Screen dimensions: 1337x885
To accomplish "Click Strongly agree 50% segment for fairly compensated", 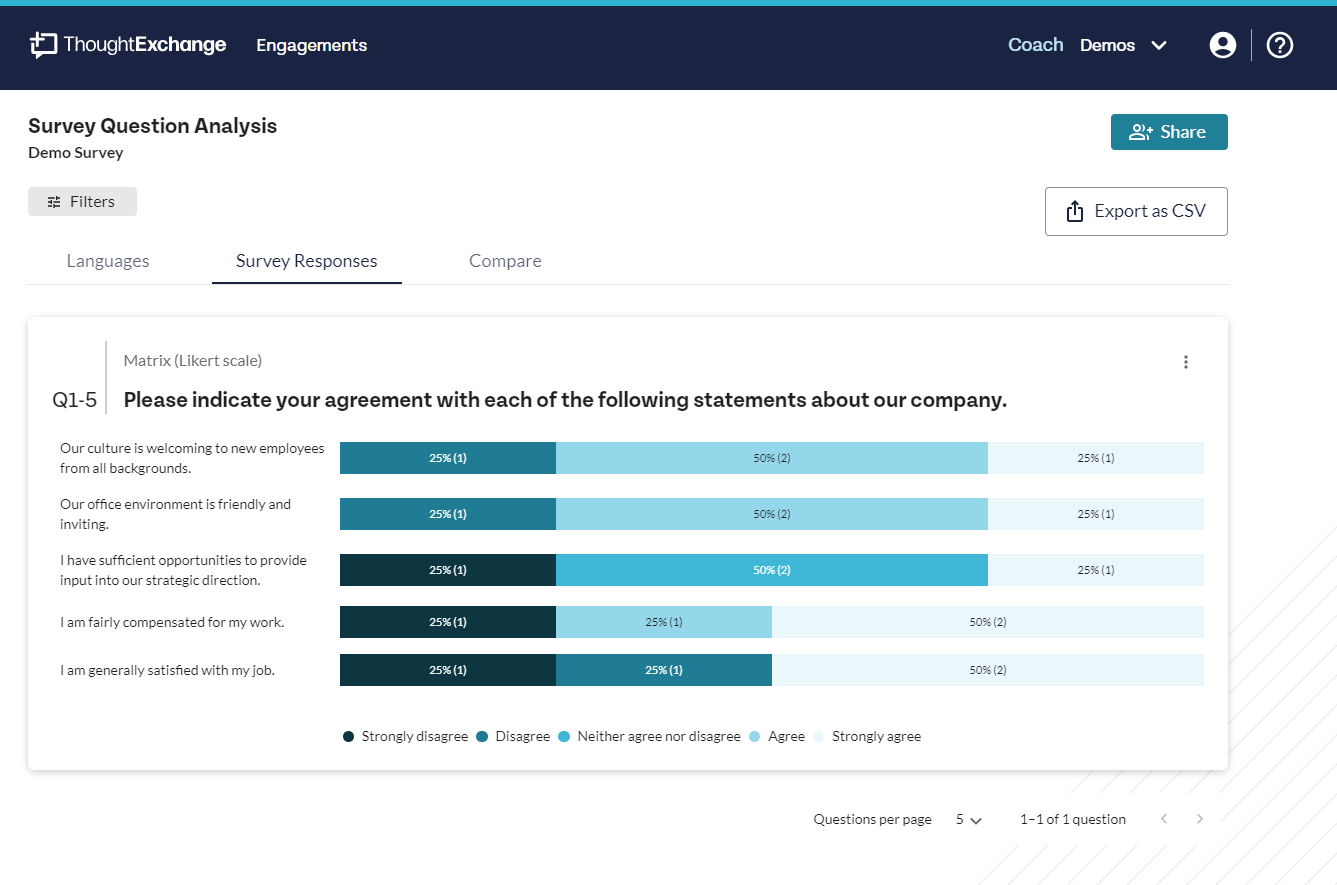I will point(988,622).
